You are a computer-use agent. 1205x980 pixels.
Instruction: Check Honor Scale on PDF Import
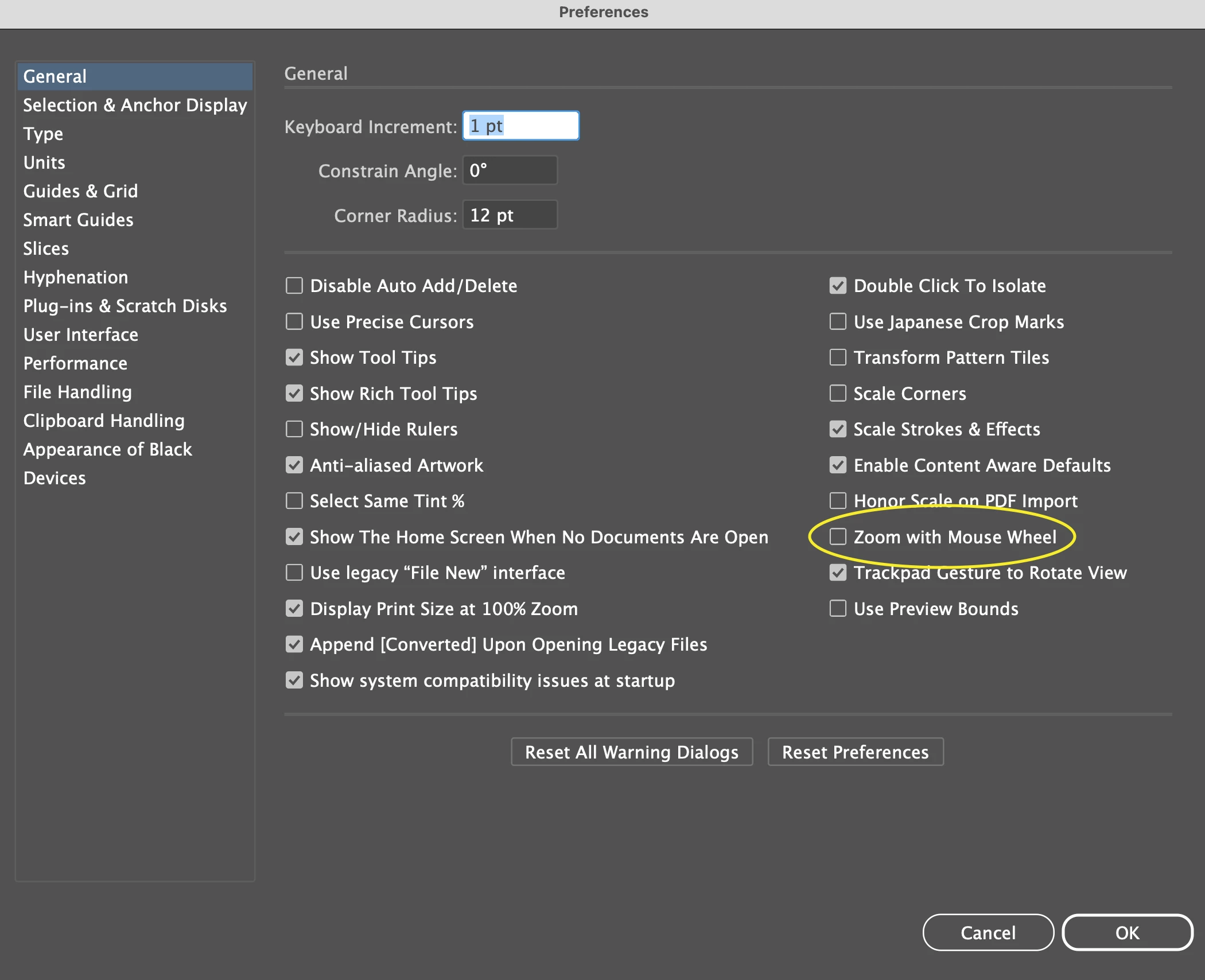pyautogui.click(x=838, y=500)
